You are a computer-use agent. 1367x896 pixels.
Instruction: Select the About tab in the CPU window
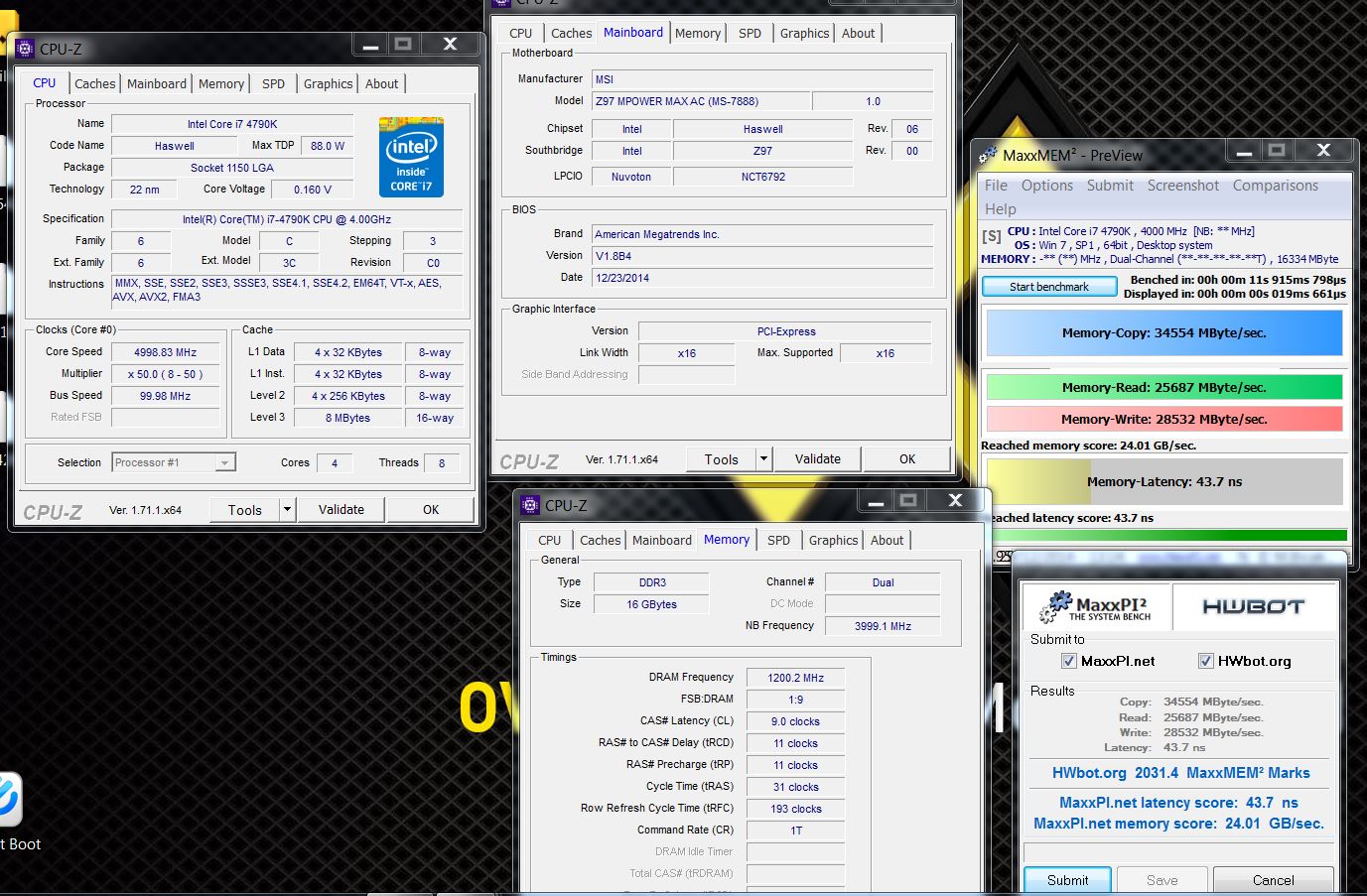click(381, 84)
